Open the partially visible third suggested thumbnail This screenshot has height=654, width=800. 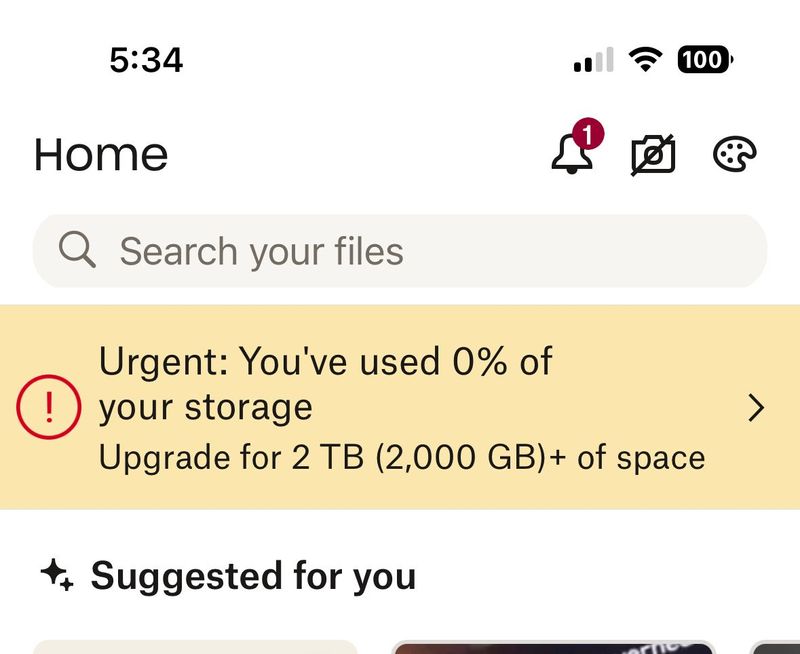click(778, 647)
